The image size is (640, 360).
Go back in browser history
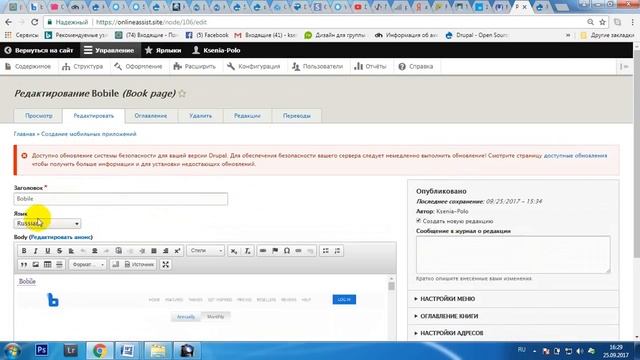click(x=9, y=22)
